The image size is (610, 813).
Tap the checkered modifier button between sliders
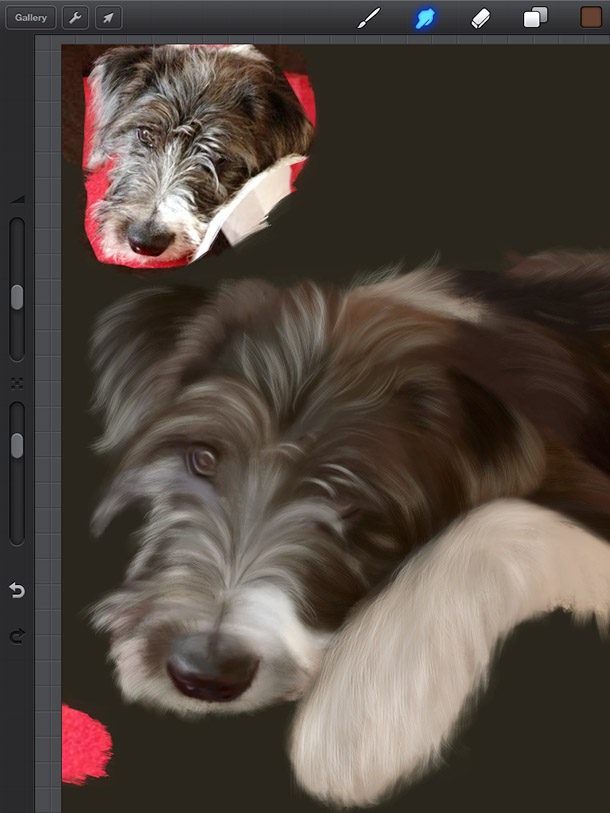pyautogui.click(x=17, y=383)
